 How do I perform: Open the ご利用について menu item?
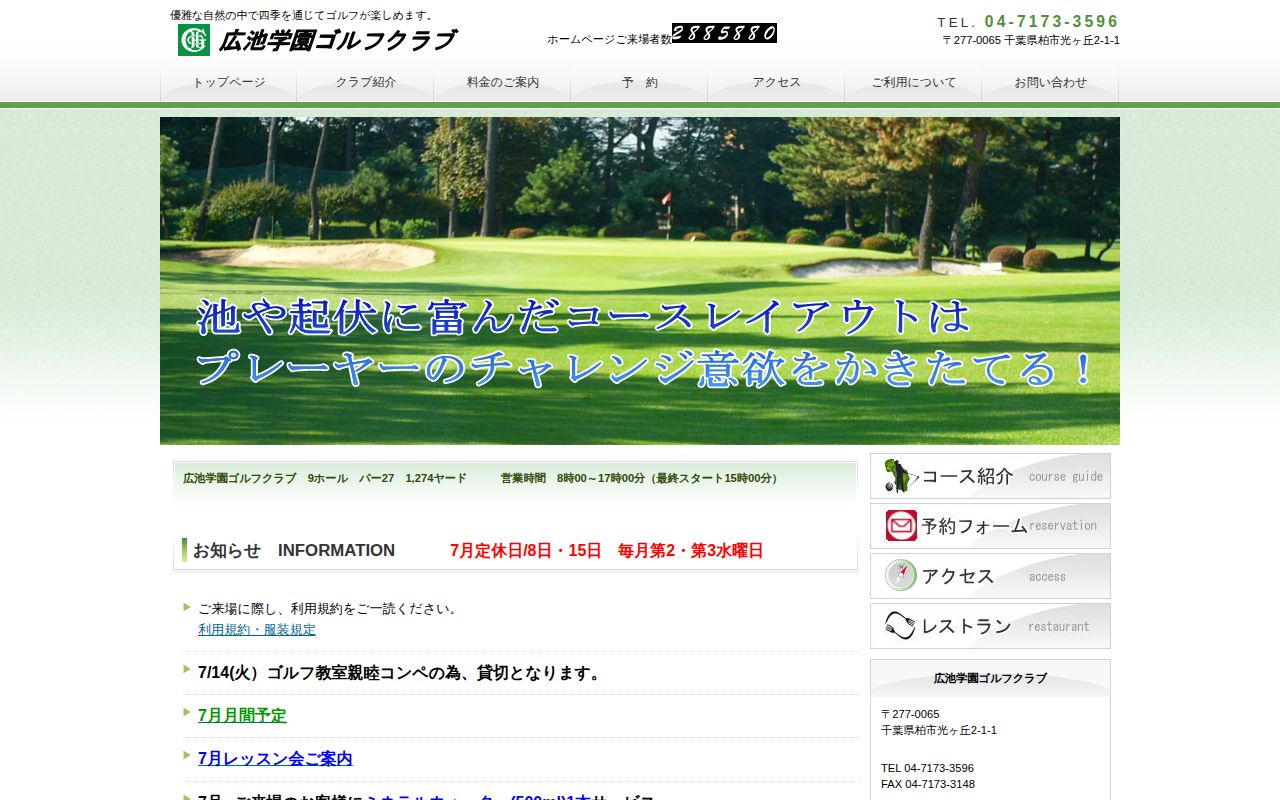pos(914,83)
